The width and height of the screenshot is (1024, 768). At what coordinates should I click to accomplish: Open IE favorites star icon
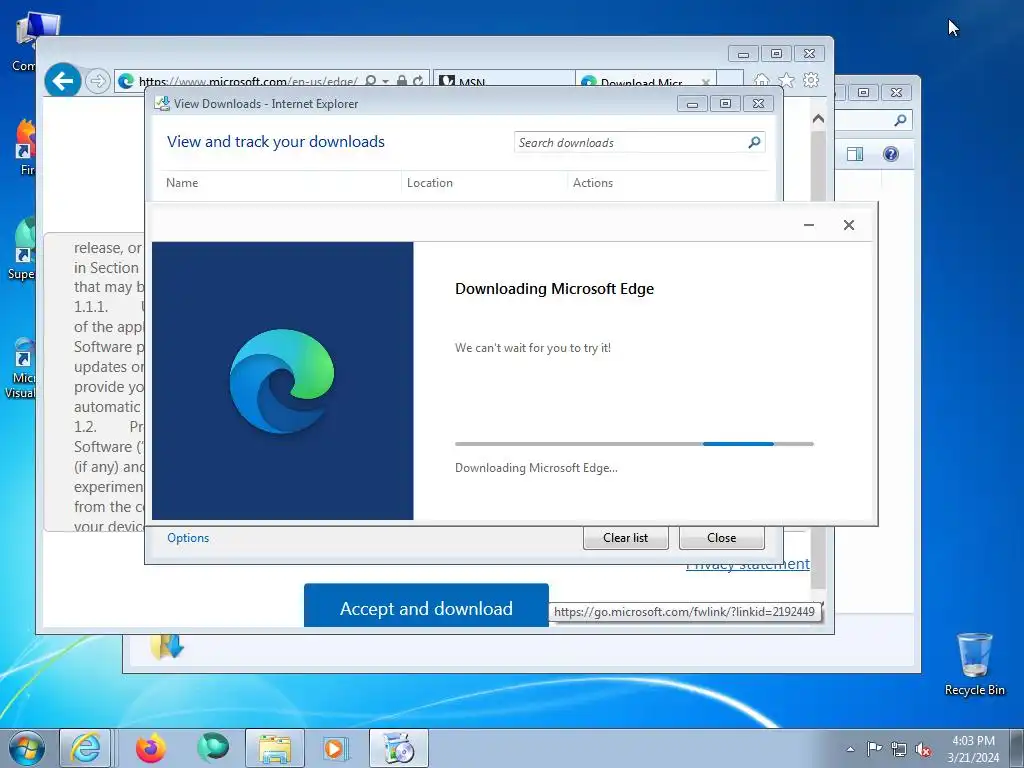coord(786,80)
